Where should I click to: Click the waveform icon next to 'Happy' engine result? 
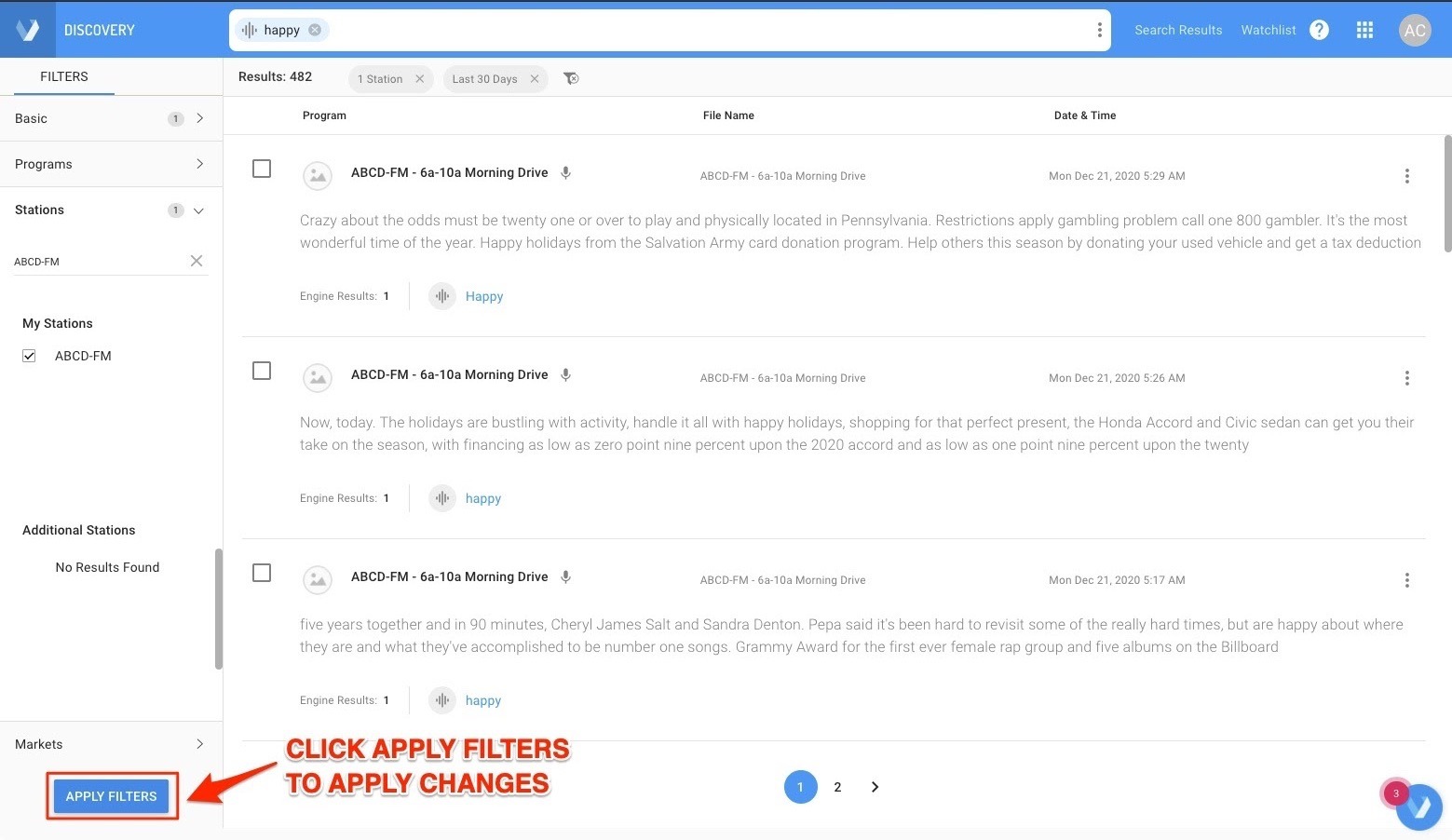pyautogui.click(x=441, y=295)
